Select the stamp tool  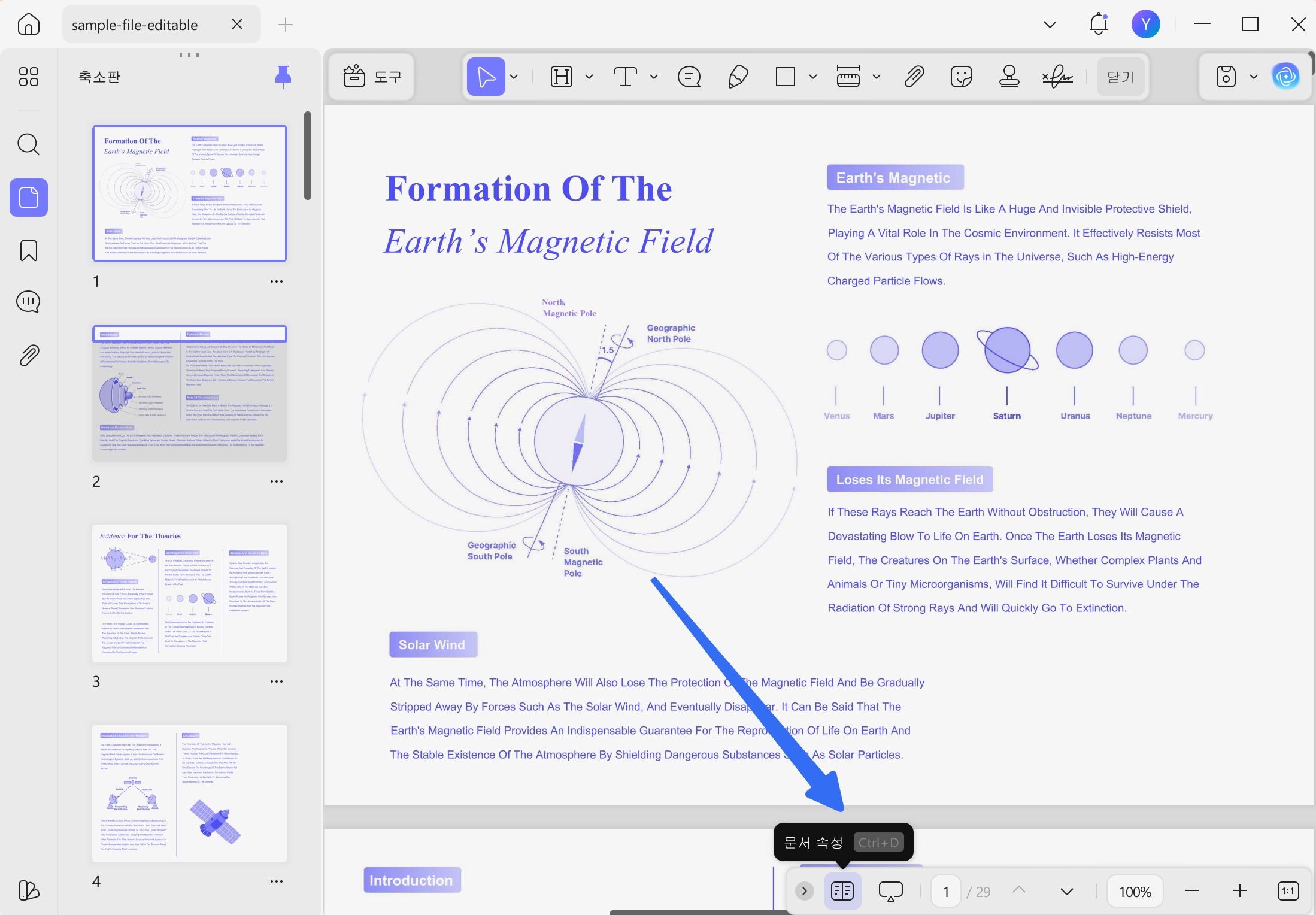pos(1009,77)
